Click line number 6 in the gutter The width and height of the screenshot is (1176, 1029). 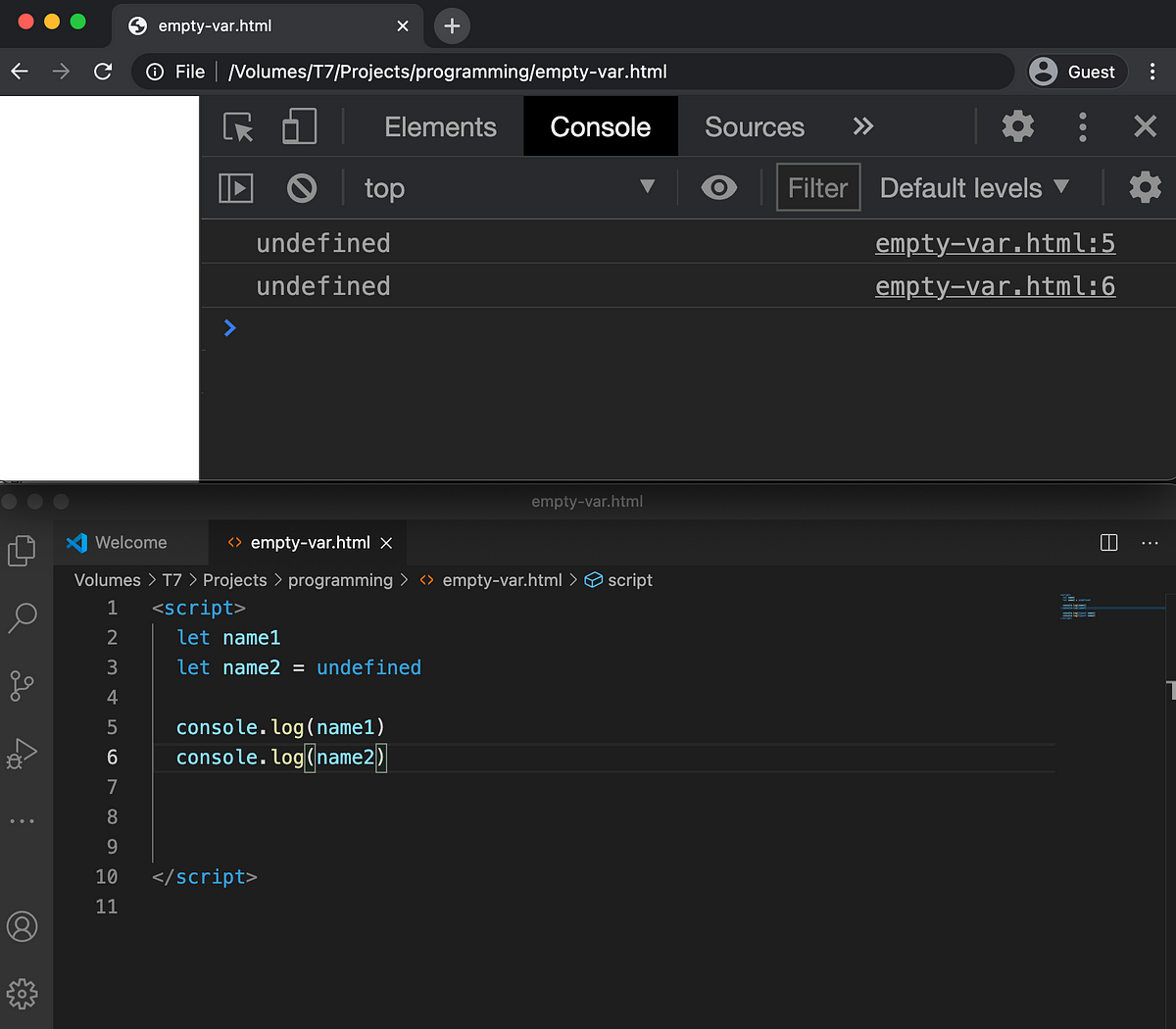click(x=112, y=758)
